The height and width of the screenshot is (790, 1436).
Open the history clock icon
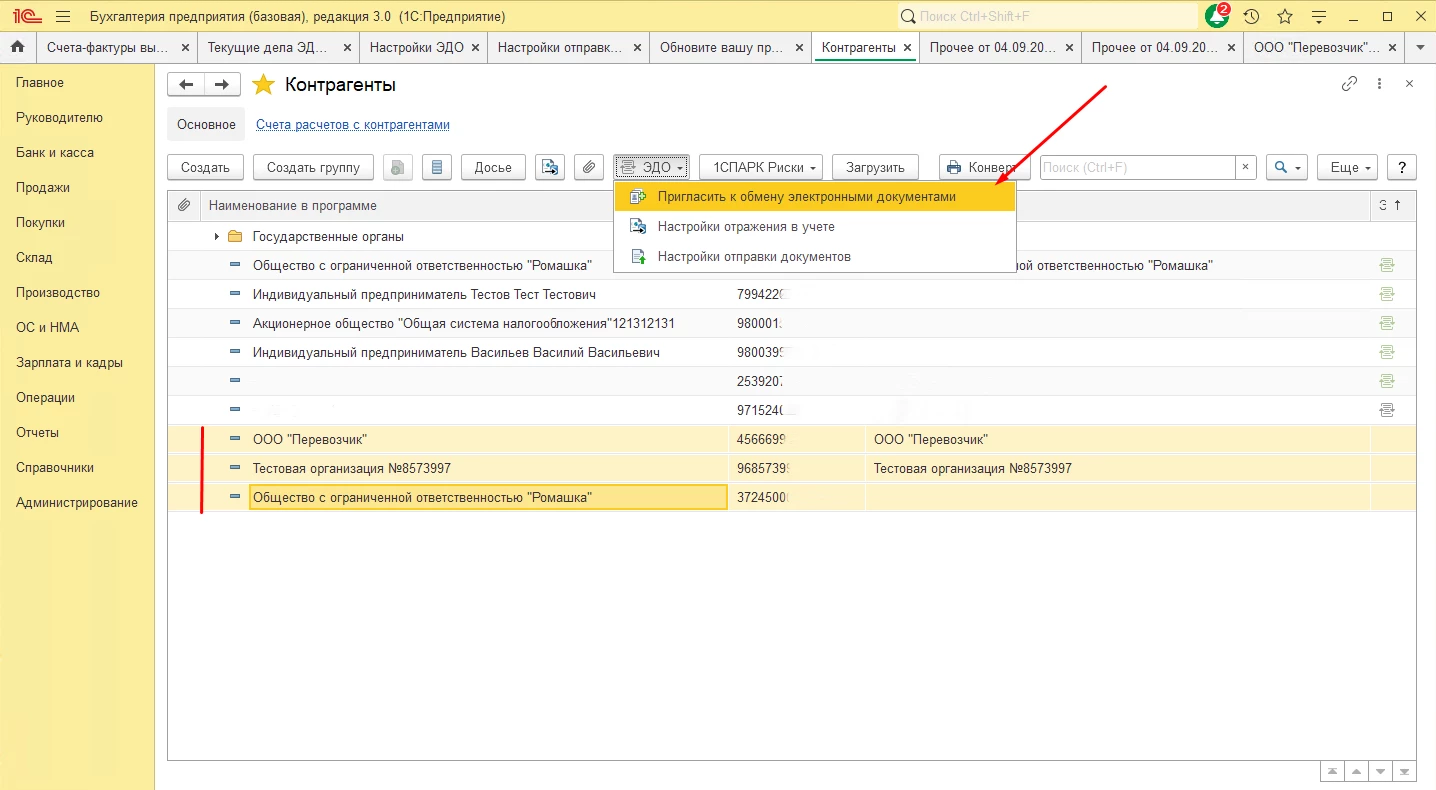(x=1251, y=17)
